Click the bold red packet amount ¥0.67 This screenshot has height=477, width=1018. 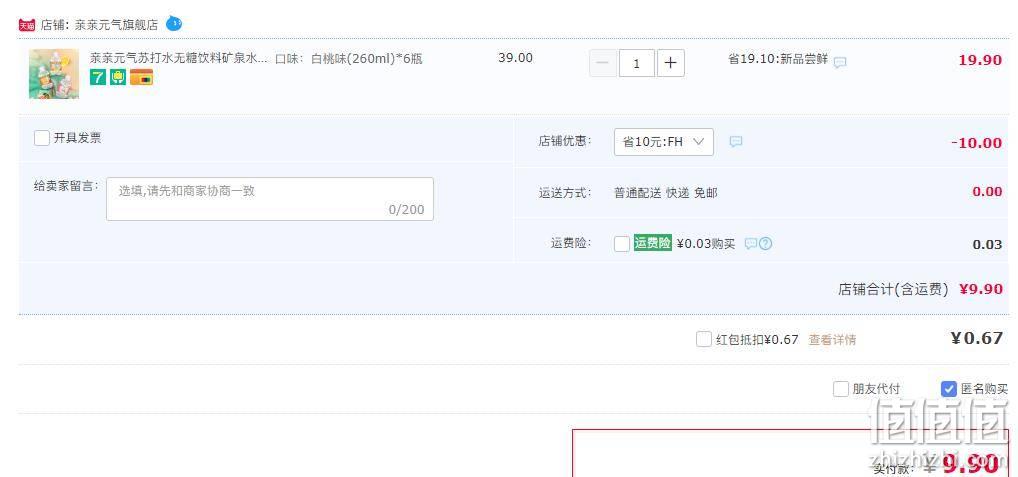click(x=976, y=338)
